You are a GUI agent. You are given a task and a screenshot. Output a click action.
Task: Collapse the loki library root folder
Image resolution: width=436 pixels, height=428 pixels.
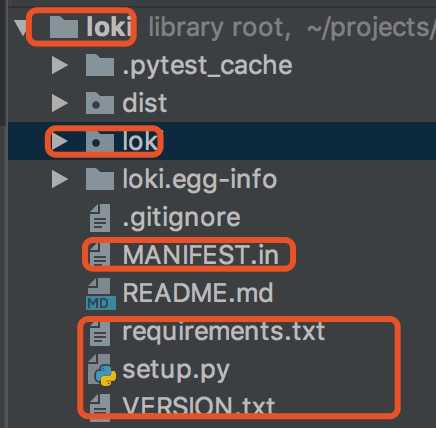point(21,27)
